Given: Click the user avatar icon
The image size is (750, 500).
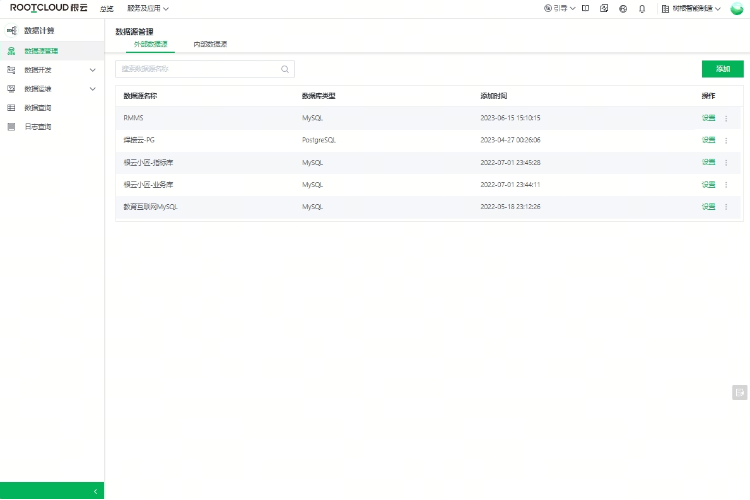Looking at the screenshot, I should pos(737,8).
